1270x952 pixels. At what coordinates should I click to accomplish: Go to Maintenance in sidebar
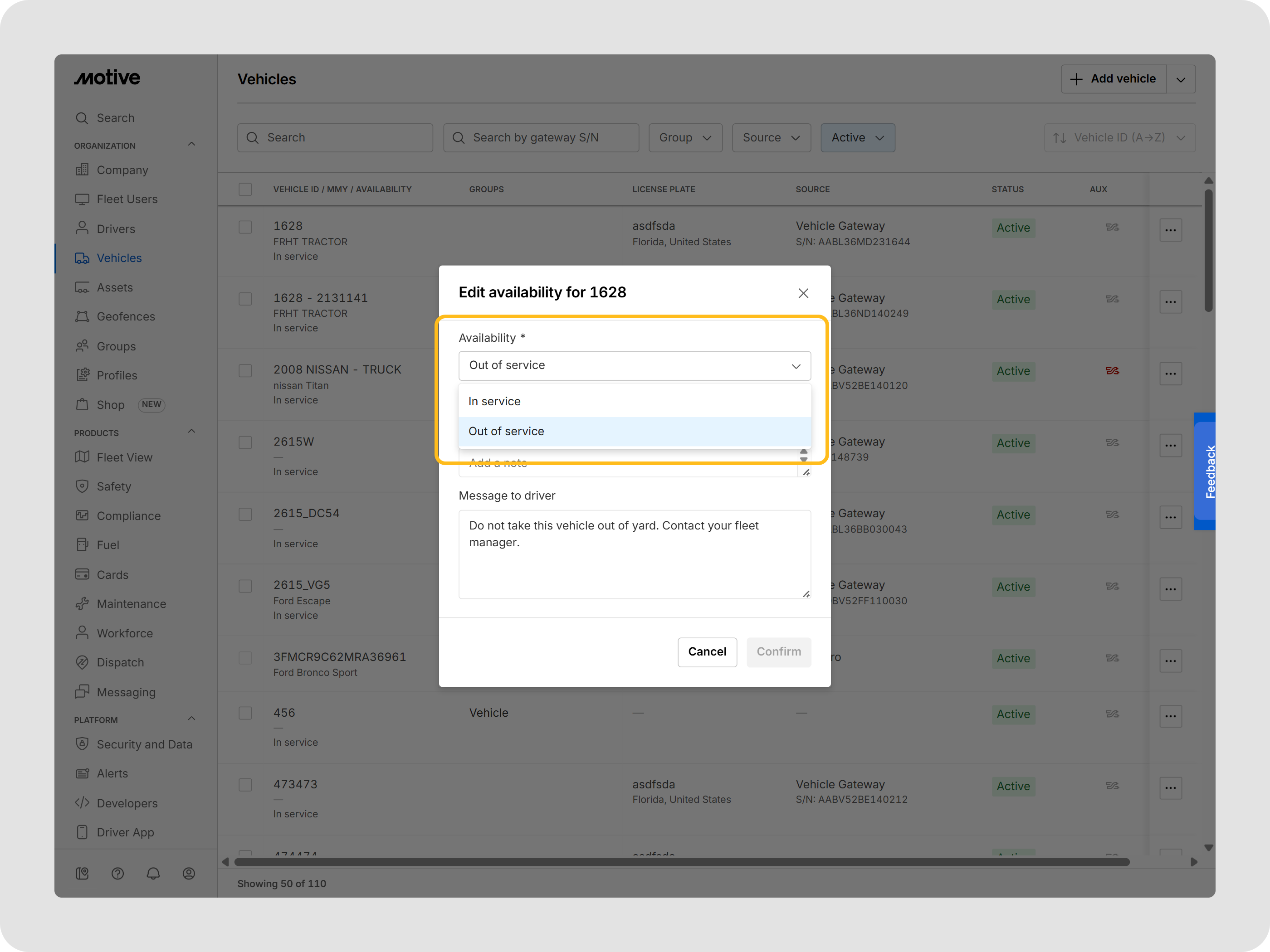pyautogui.click(x=131, y=604)
